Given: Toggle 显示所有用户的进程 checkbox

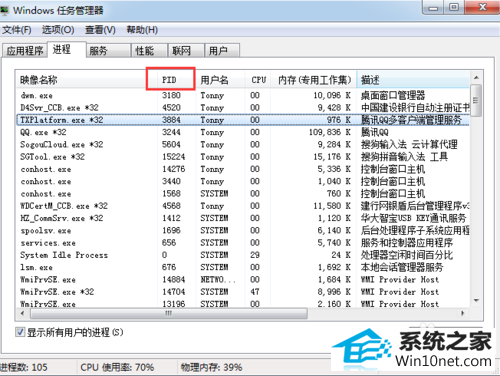Looking at the screenshot, I should coord(20,332).
